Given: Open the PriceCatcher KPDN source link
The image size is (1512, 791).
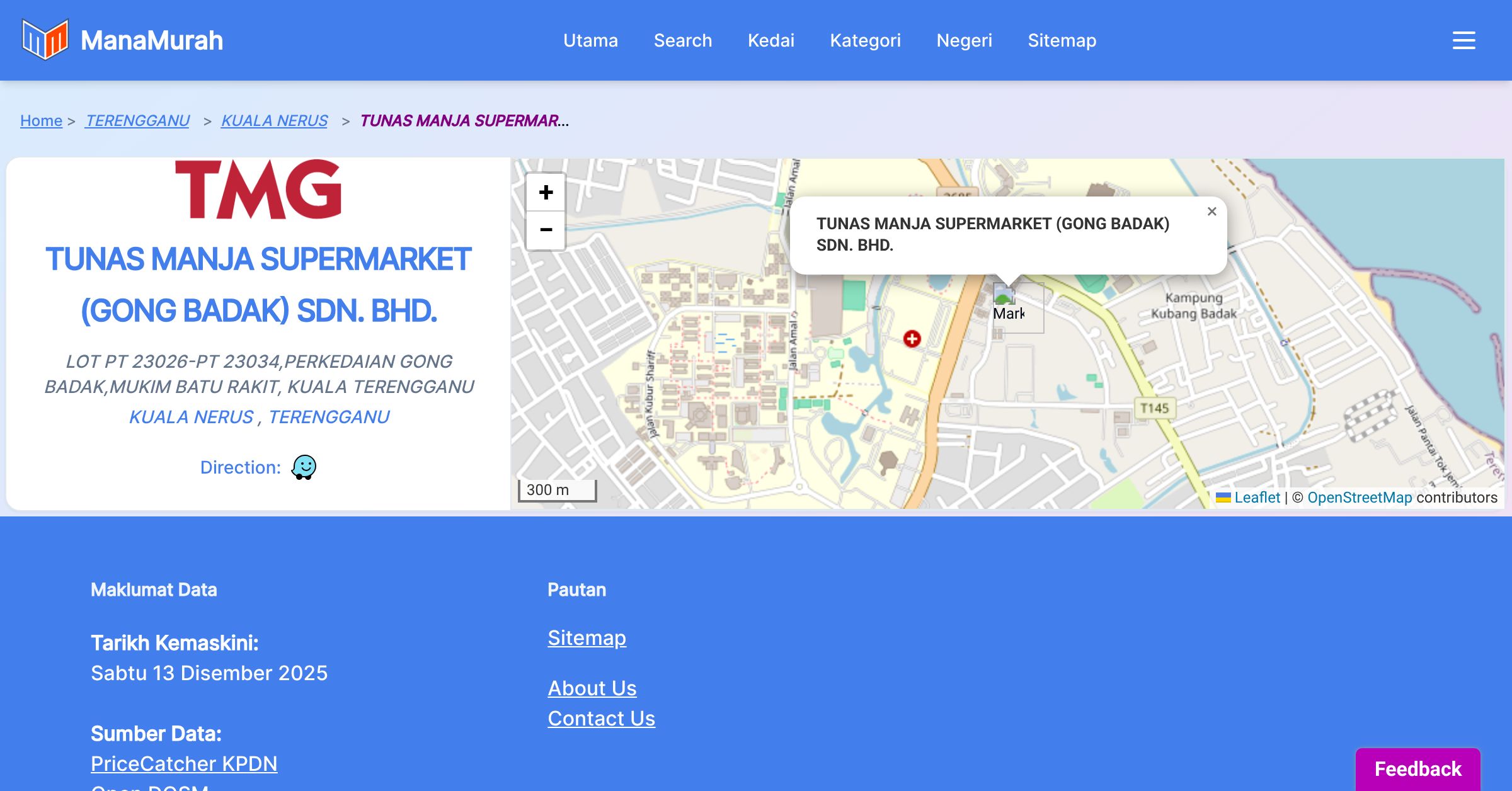Looking at the screenshot, I should point(184,763).
